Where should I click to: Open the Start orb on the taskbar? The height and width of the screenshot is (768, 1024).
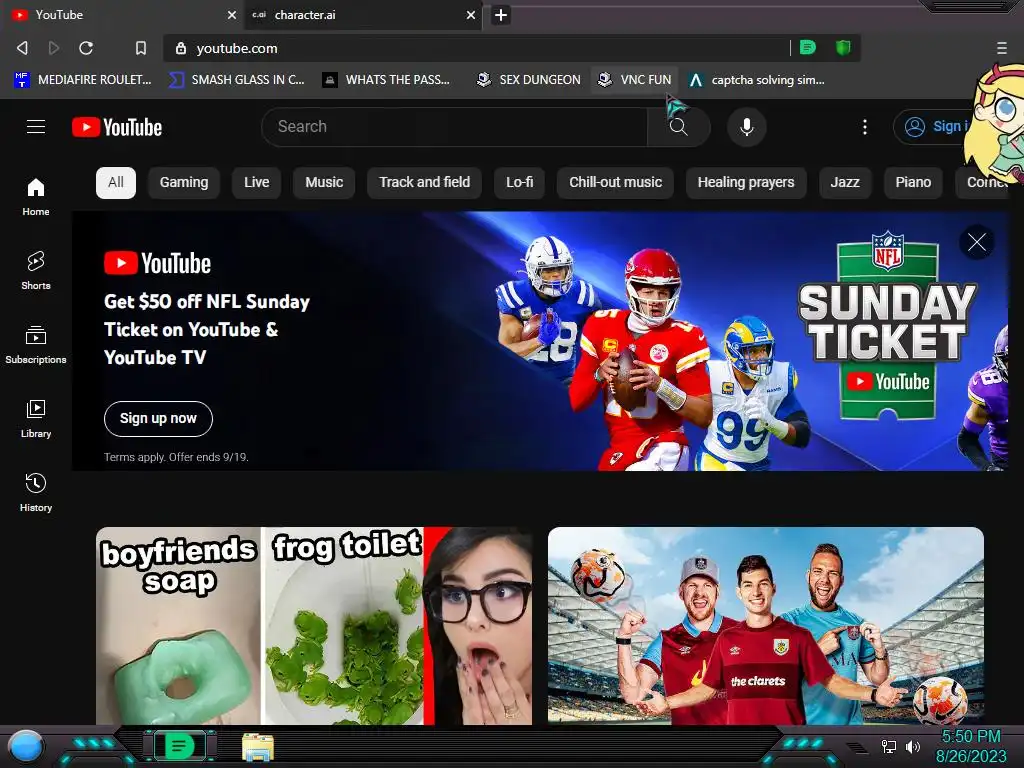coord(26,747)
